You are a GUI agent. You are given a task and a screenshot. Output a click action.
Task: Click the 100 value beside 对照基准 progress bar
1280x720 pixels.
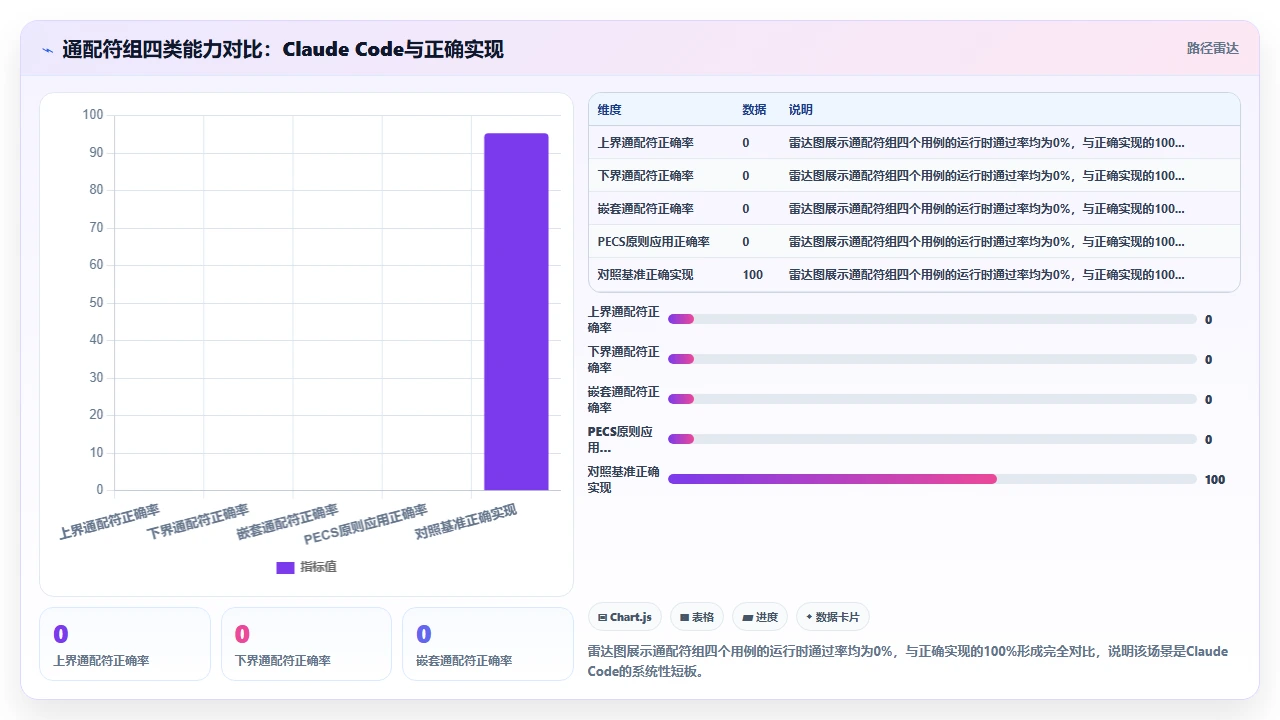click(x=1215, y=480)
